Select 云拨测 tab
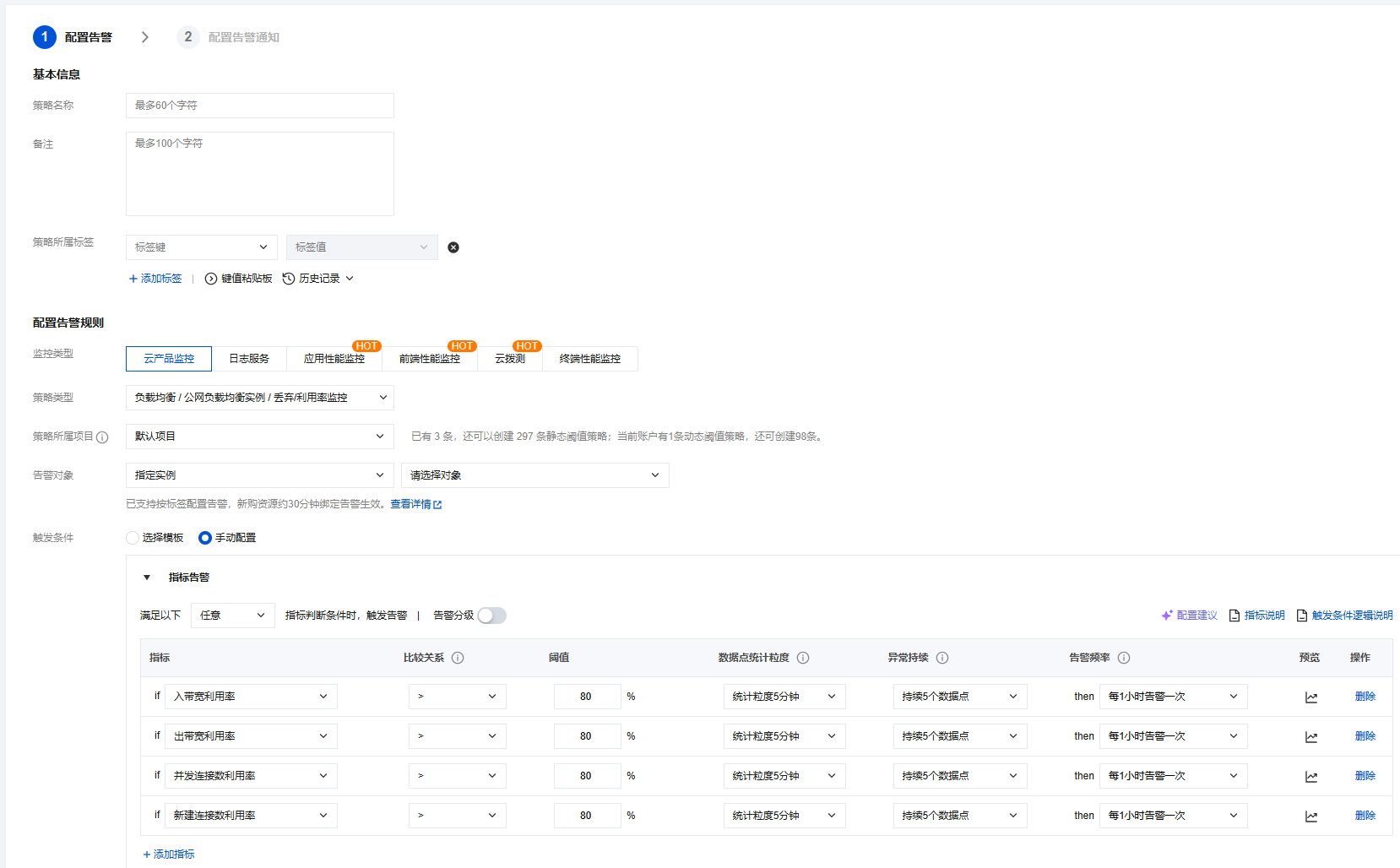 point(510,359)
